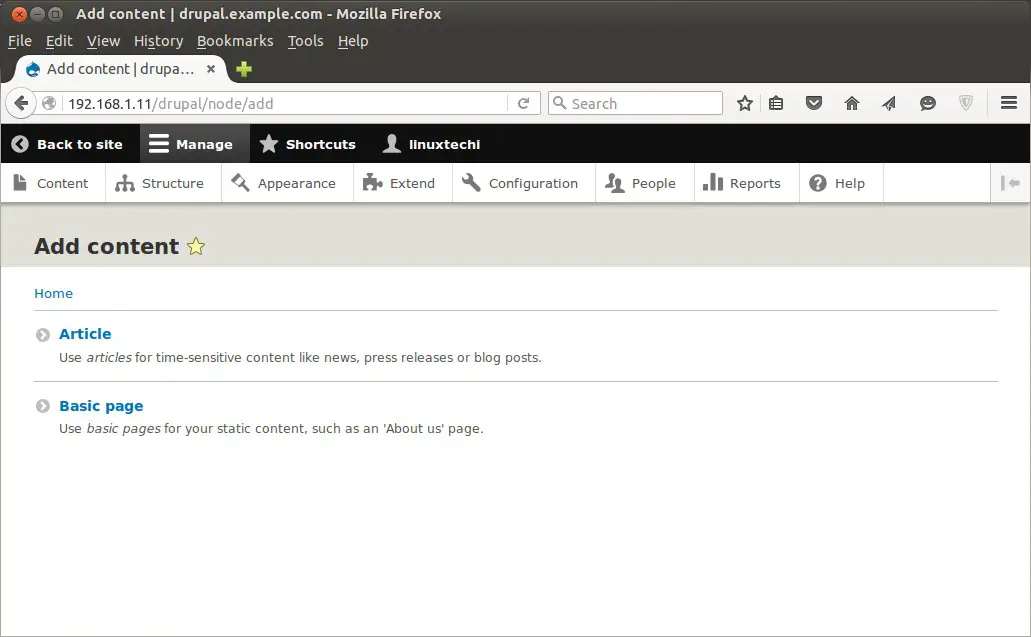Close the Add content browser tab
1031x637 pixels.
click(x=210, y=69)
